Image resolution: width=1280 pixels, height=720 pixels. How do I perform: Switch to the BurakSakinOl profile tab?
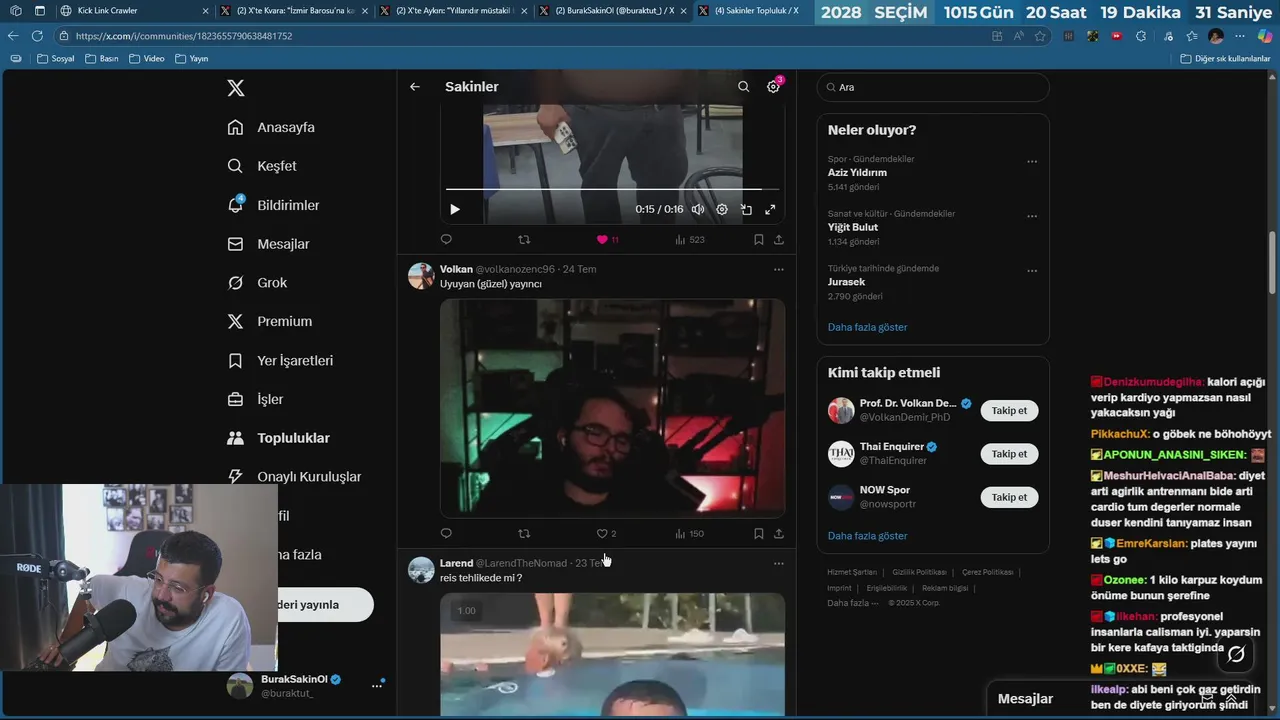[x=612, y=10]
